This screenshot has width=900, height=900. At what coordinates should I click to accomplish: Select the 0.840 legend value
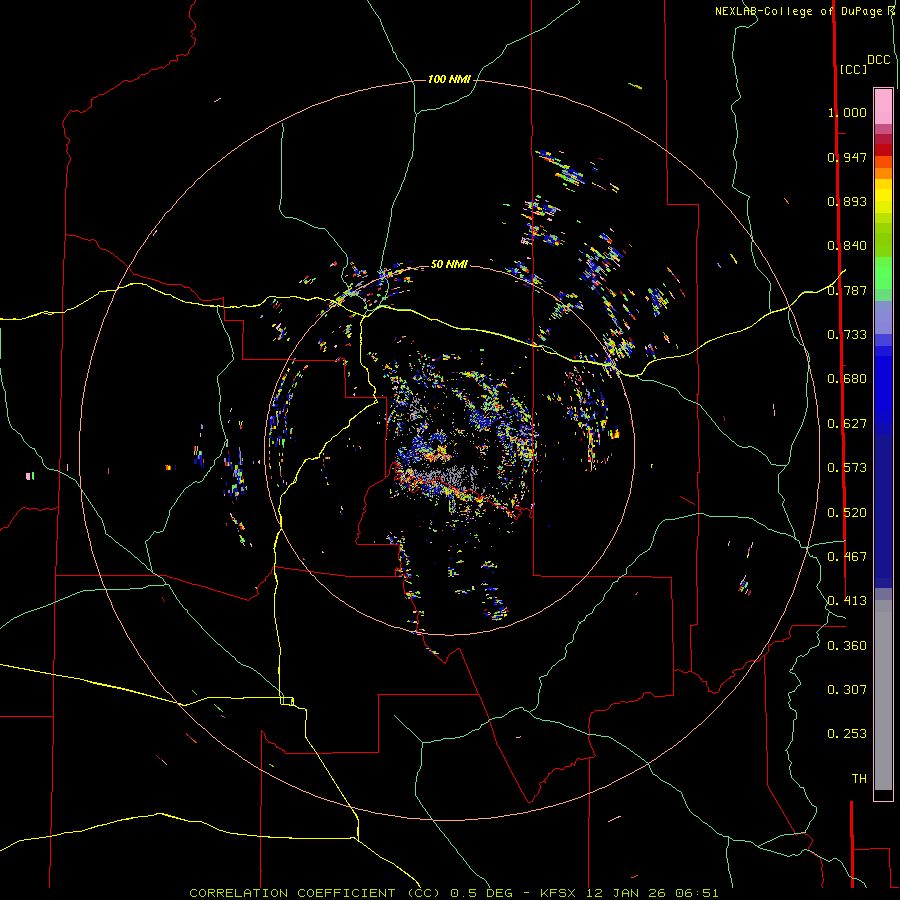click(847, 246)
